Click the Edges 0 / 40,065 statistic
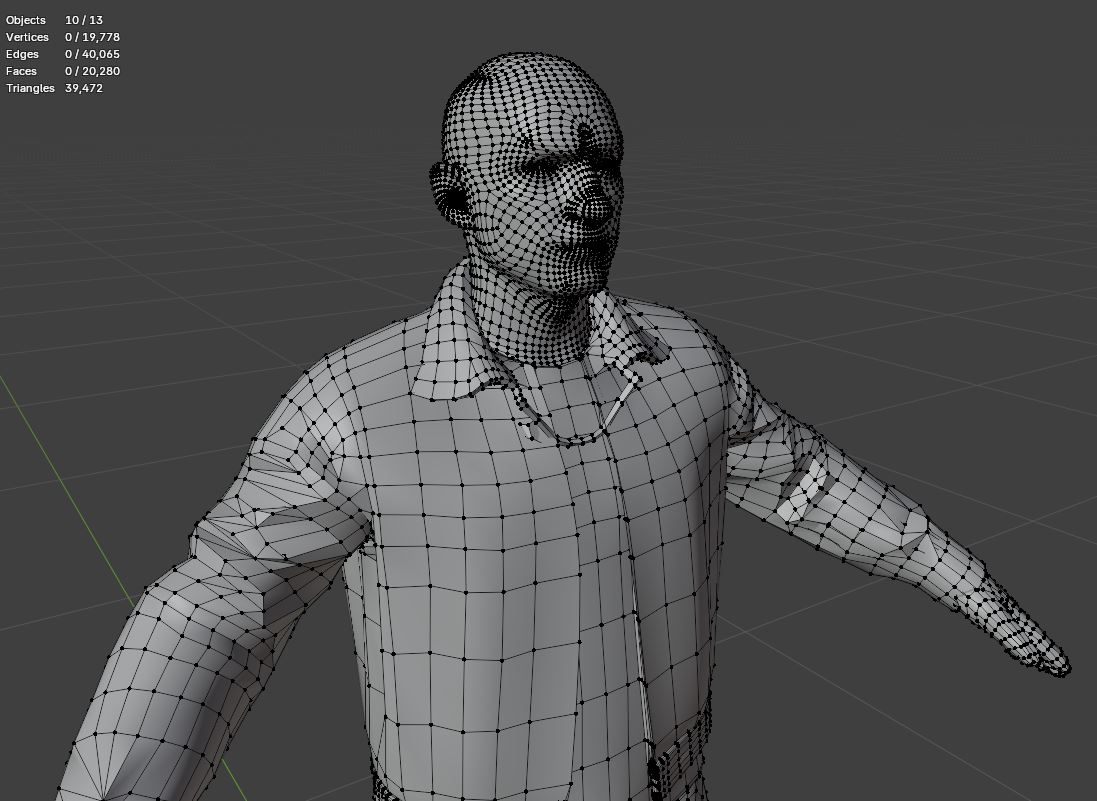This screenshot has width=1097, height=801. click(63, 54)
